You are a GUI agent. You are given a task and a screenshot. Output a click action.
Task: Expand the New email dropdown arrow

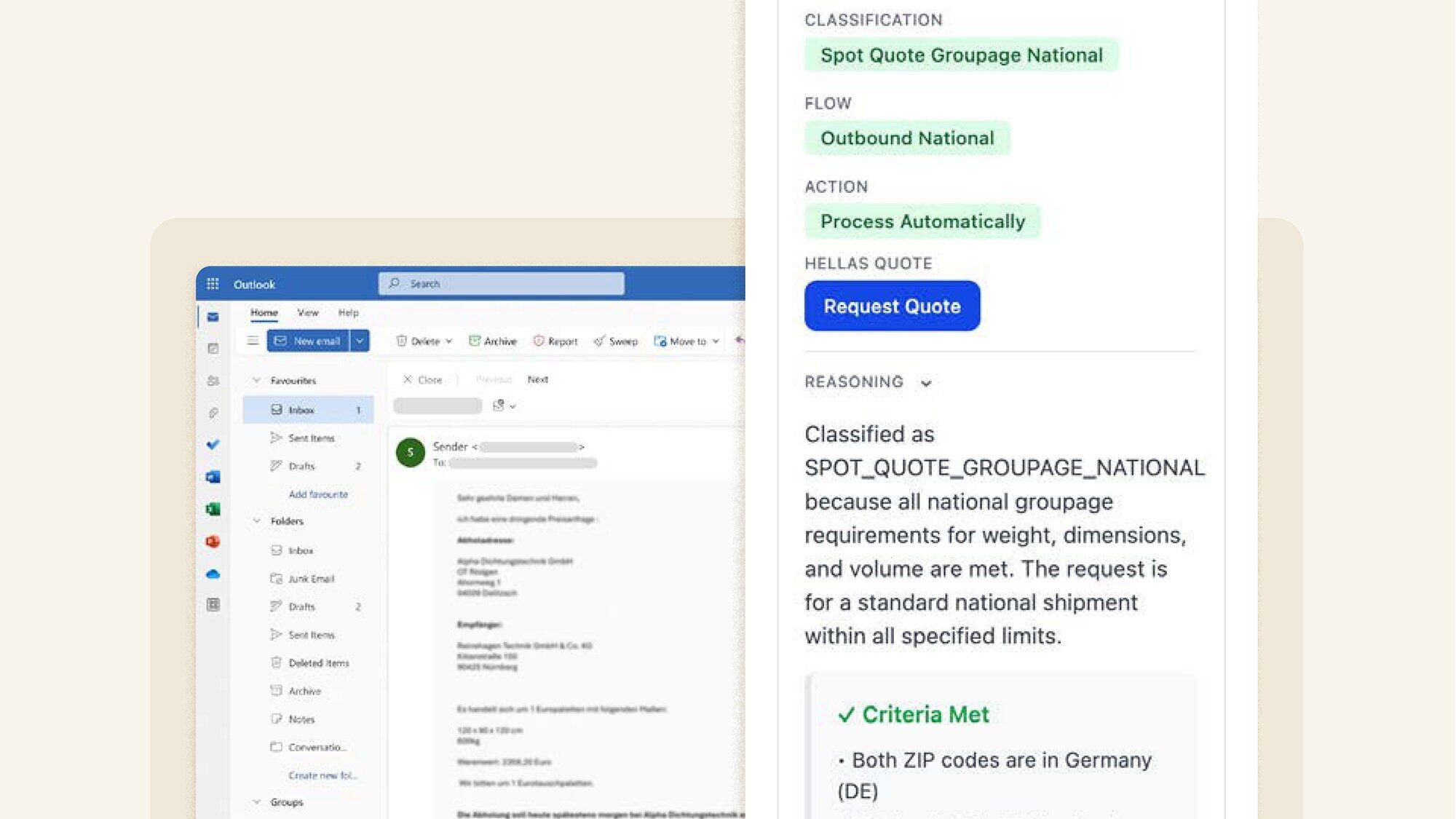click(x=360, y=341)
